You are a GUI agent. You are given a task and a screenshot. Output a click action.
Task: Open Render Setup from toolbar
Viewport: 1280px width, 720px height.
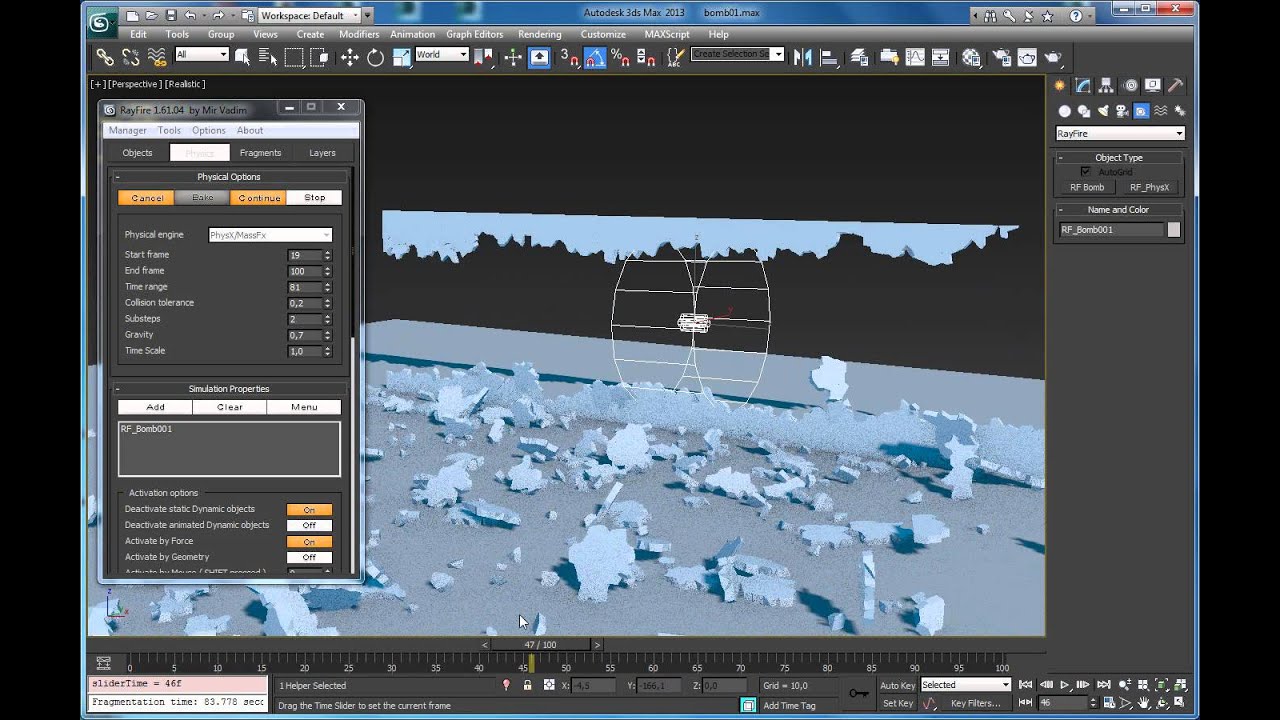(1001, 57)
